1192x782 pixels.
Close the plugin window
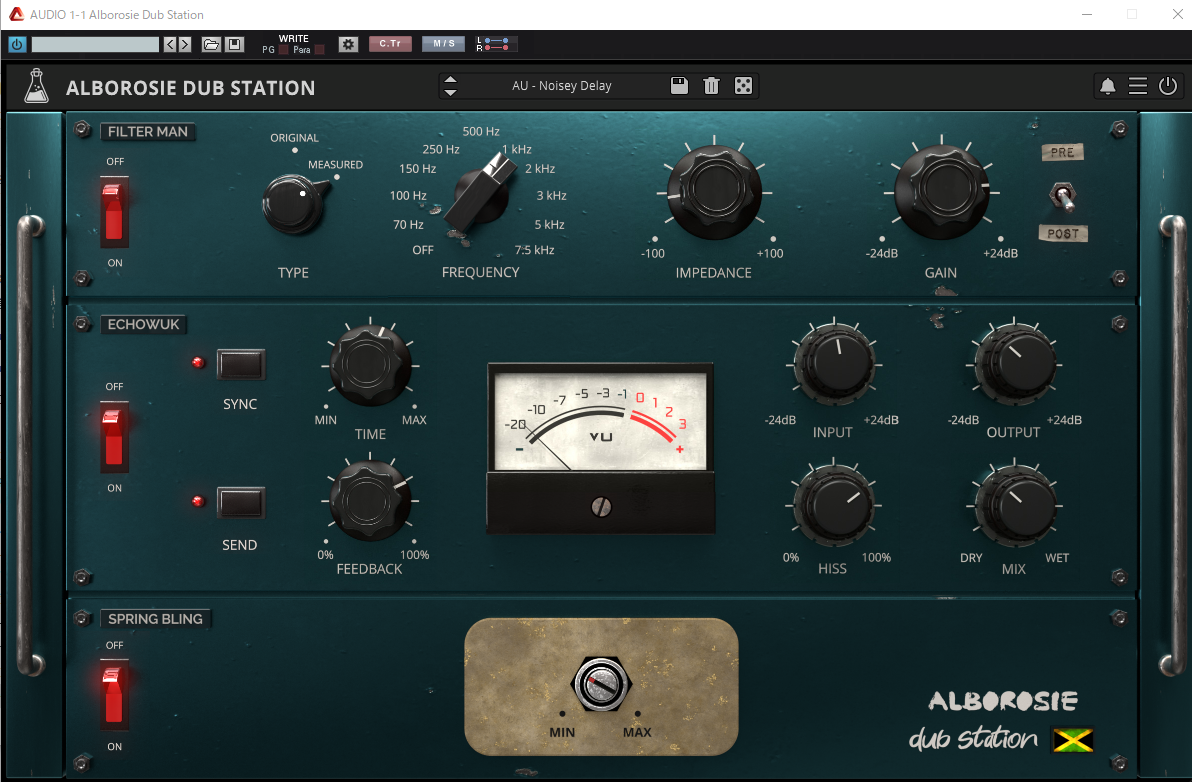tap(1177, 14)
